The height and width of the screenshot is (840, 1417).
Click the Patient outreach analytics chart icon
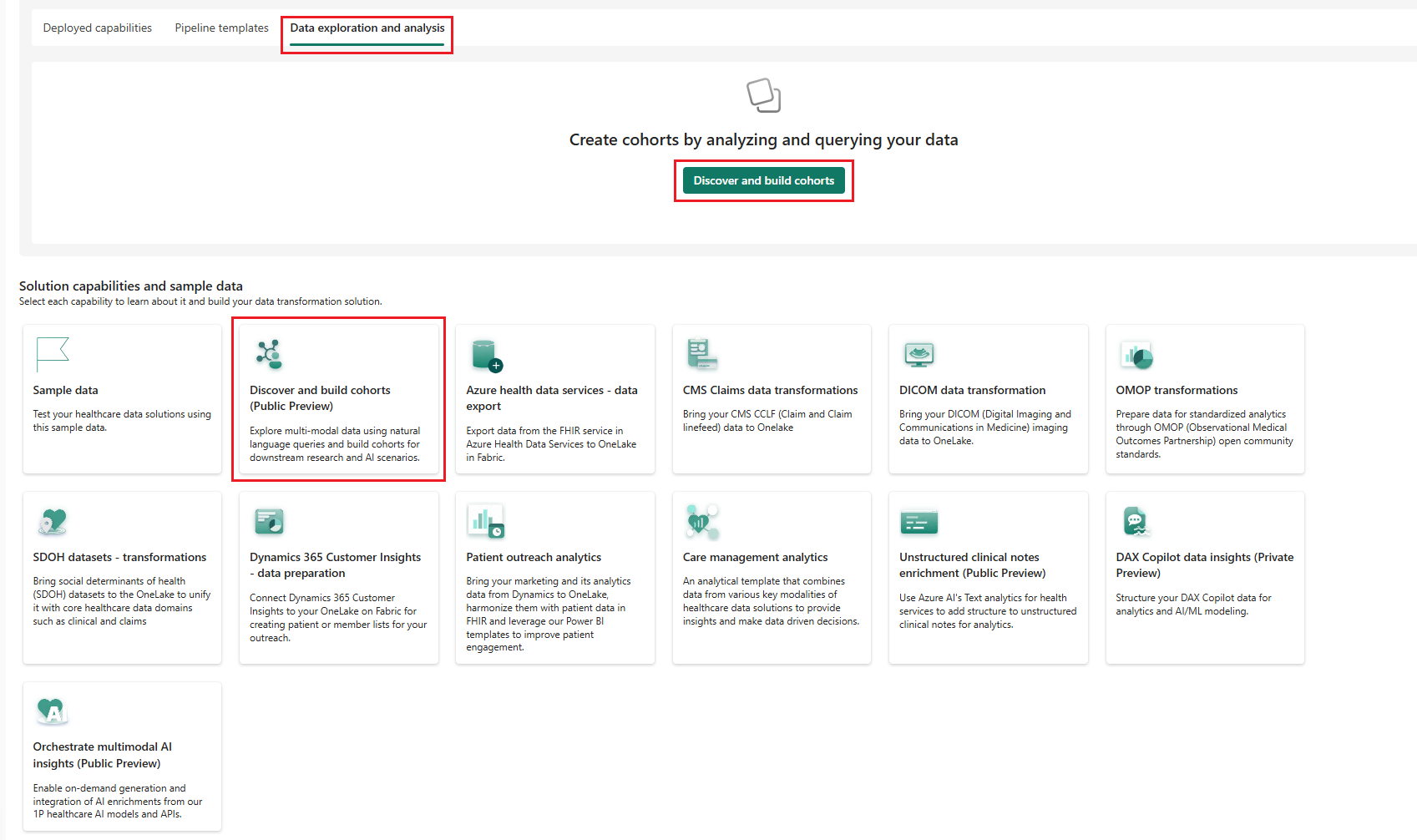(485, 521)
